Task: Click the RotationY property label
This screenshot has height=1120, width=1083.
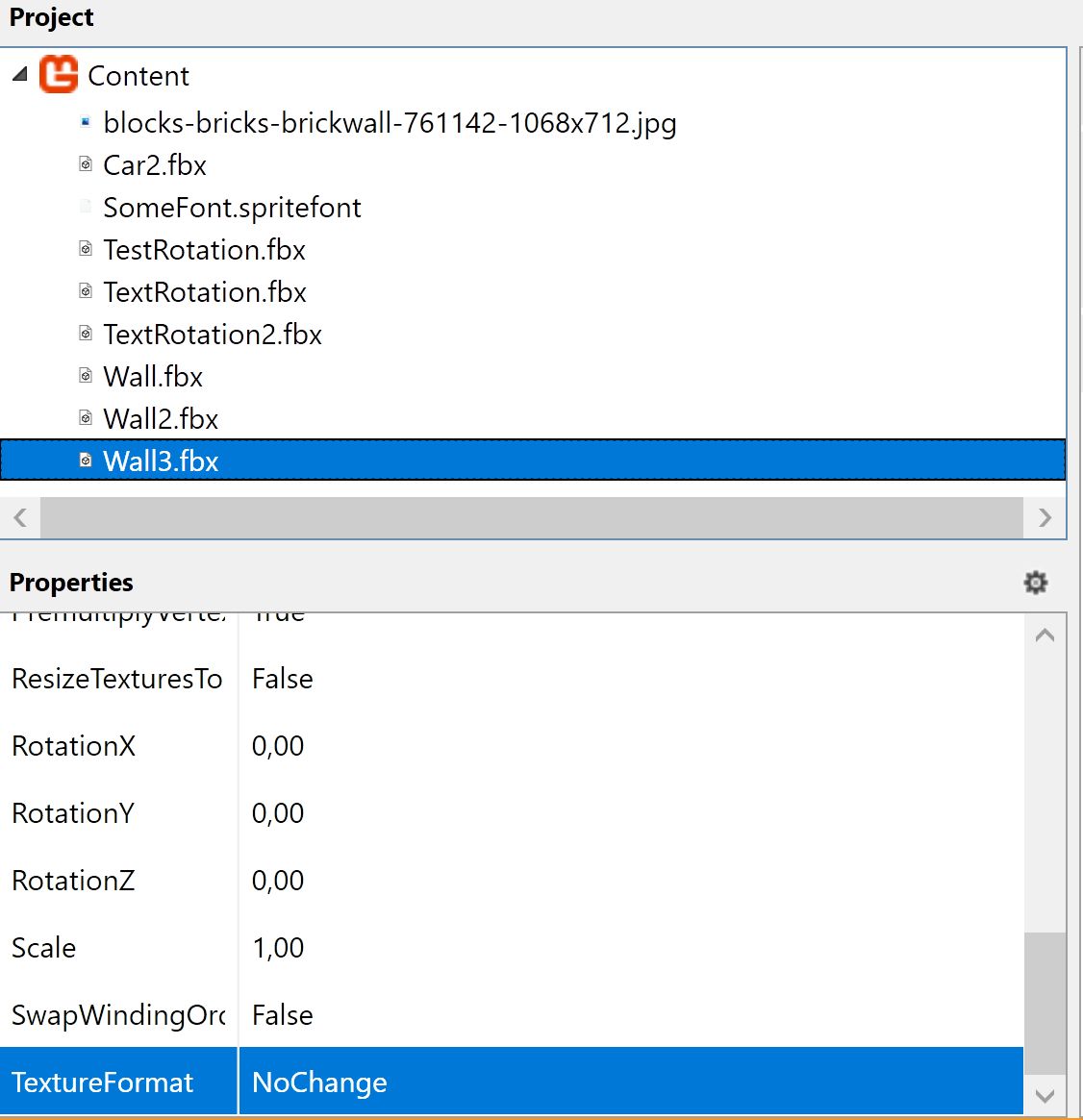Action: click(x=73, y=813)
